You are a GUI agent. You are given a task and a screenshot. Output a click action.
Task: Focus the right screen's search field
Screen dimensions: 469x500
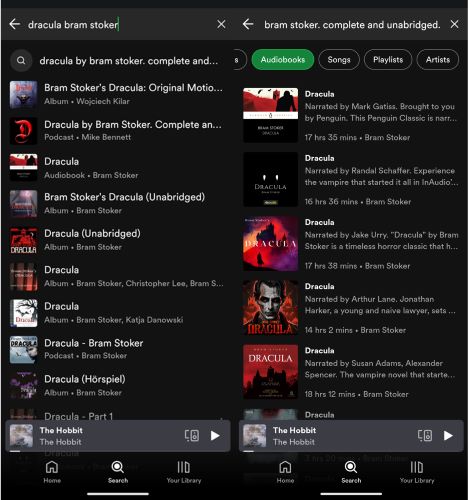pos(352,25)
